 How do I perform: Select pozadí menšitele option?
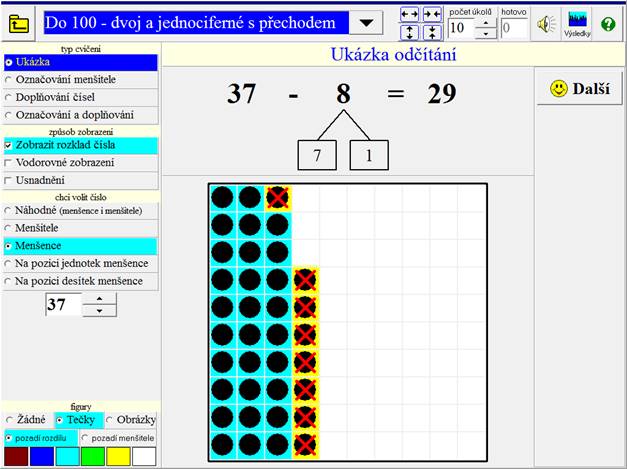pyautogui.click(x=118, y=439)
